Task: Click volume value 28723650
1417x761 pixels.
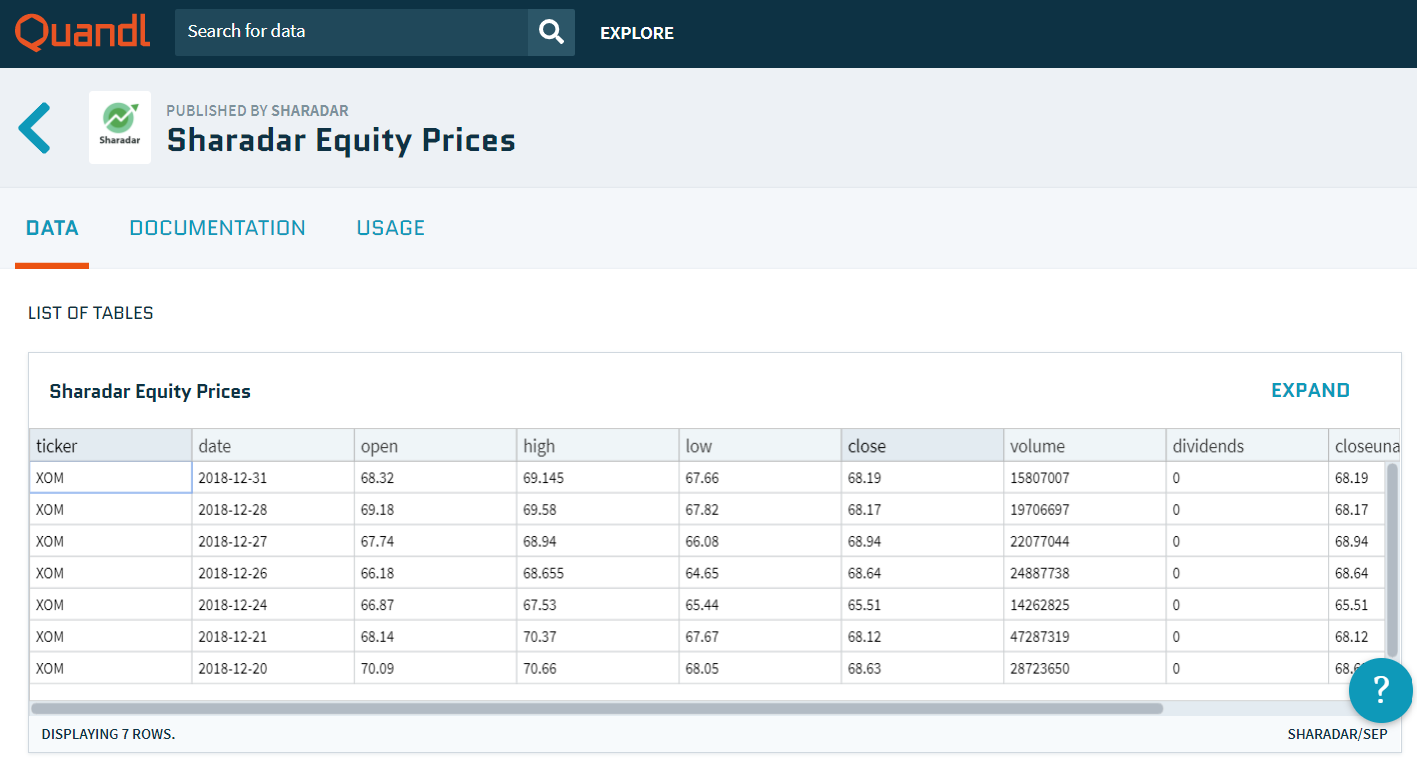Action: 1084,668
